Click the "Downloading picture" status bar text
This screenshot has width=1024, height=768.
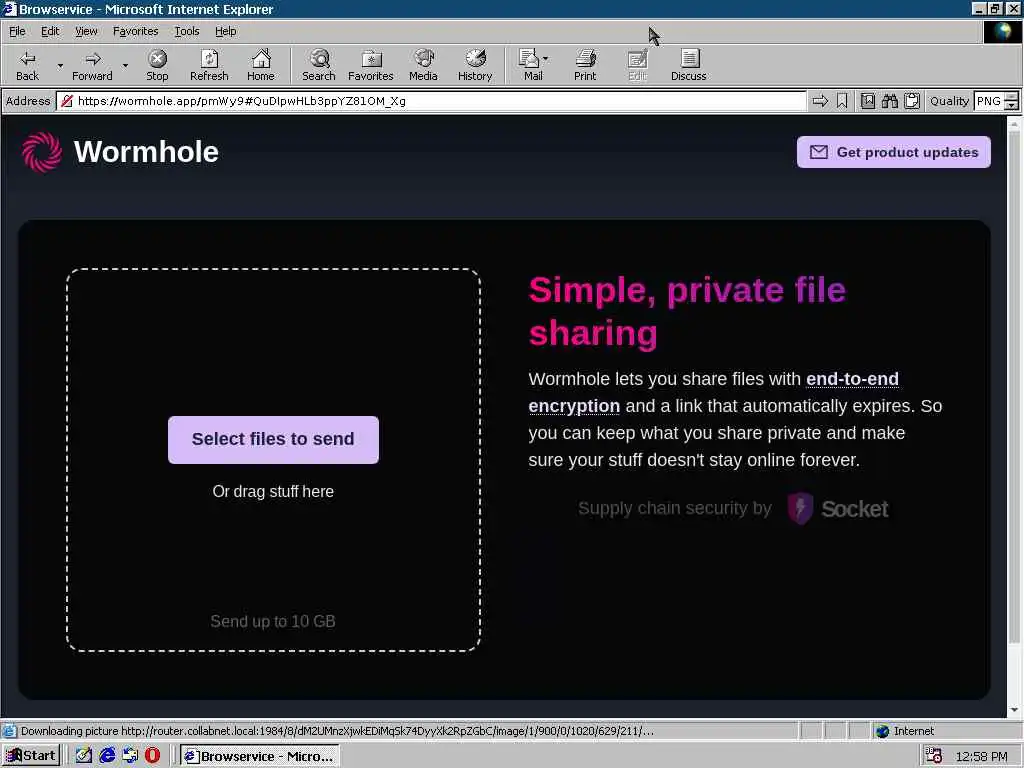(337, 731)
